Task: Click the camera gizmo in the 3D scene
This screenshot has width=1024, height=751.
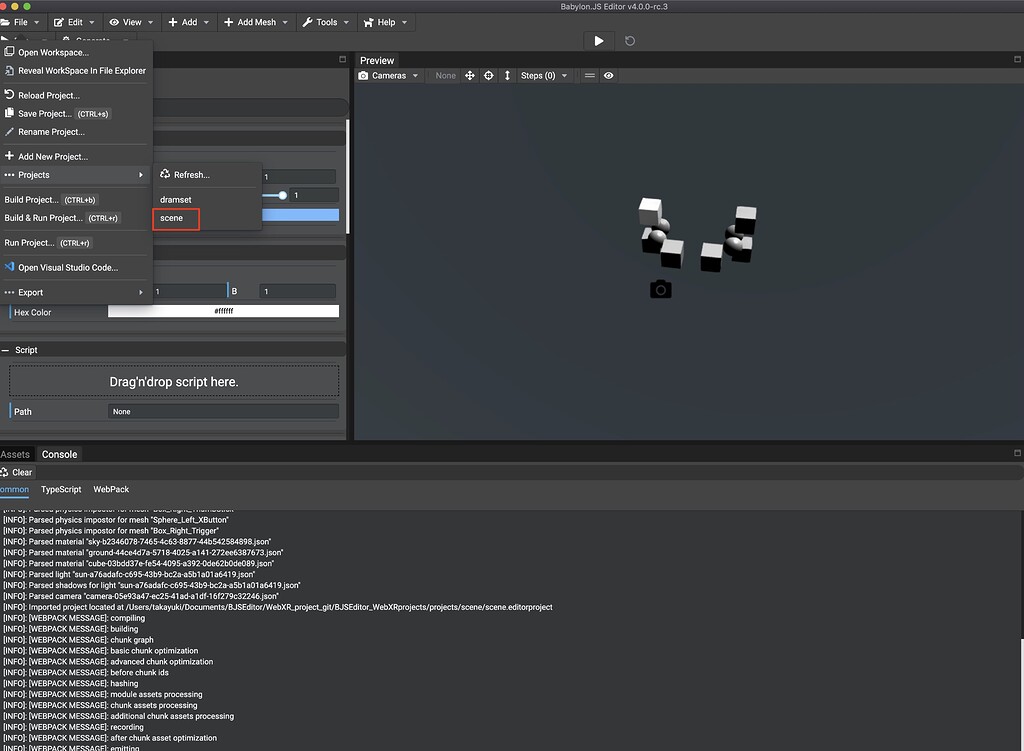Action: [x=661, y=289]
